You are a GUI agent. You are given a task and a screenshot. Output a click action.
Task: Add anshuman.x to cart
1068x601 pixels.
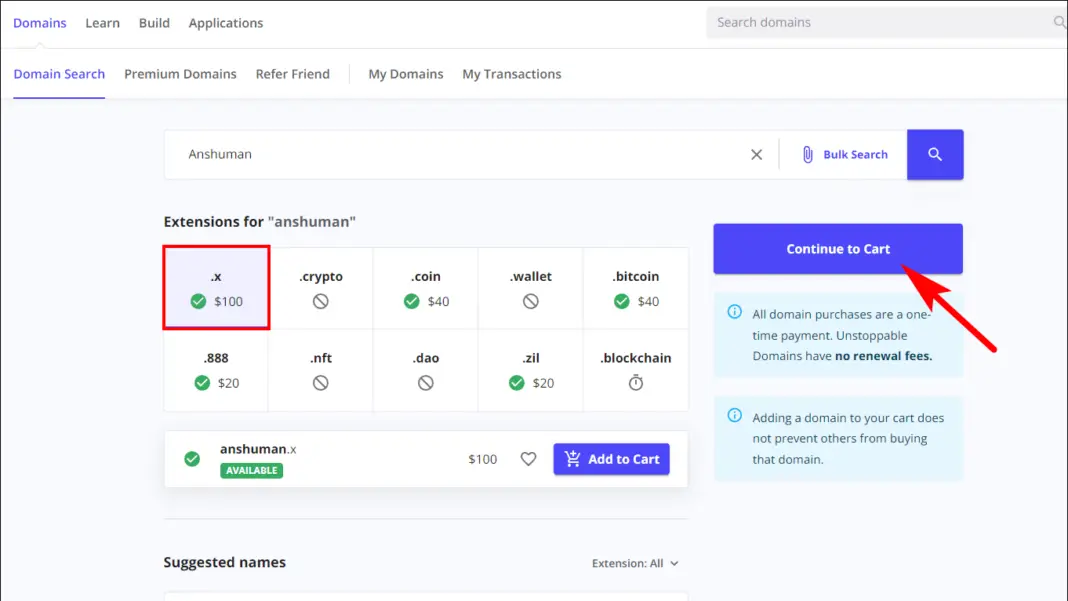(x=611, y=459)
